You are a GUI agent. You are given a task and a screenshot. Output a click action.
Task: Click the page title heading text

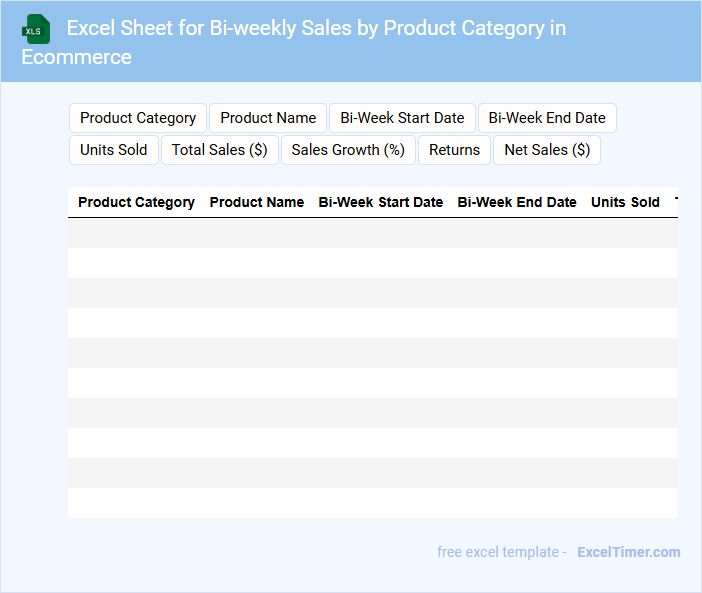click(x=316, y=28)
